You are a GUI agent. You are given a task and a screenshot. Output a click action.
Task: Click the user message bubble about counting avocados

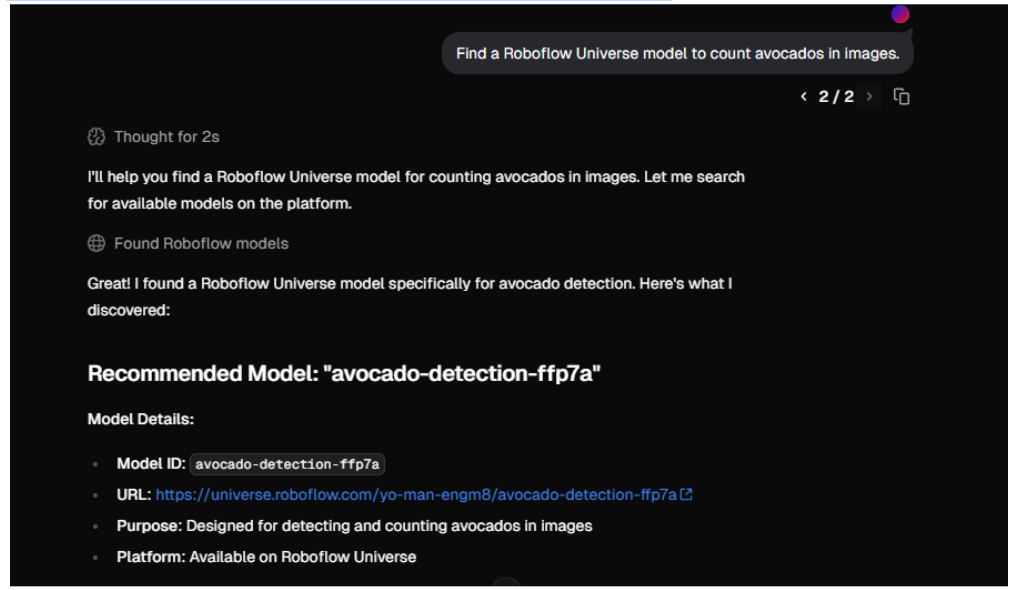click(x=677, y=54)
